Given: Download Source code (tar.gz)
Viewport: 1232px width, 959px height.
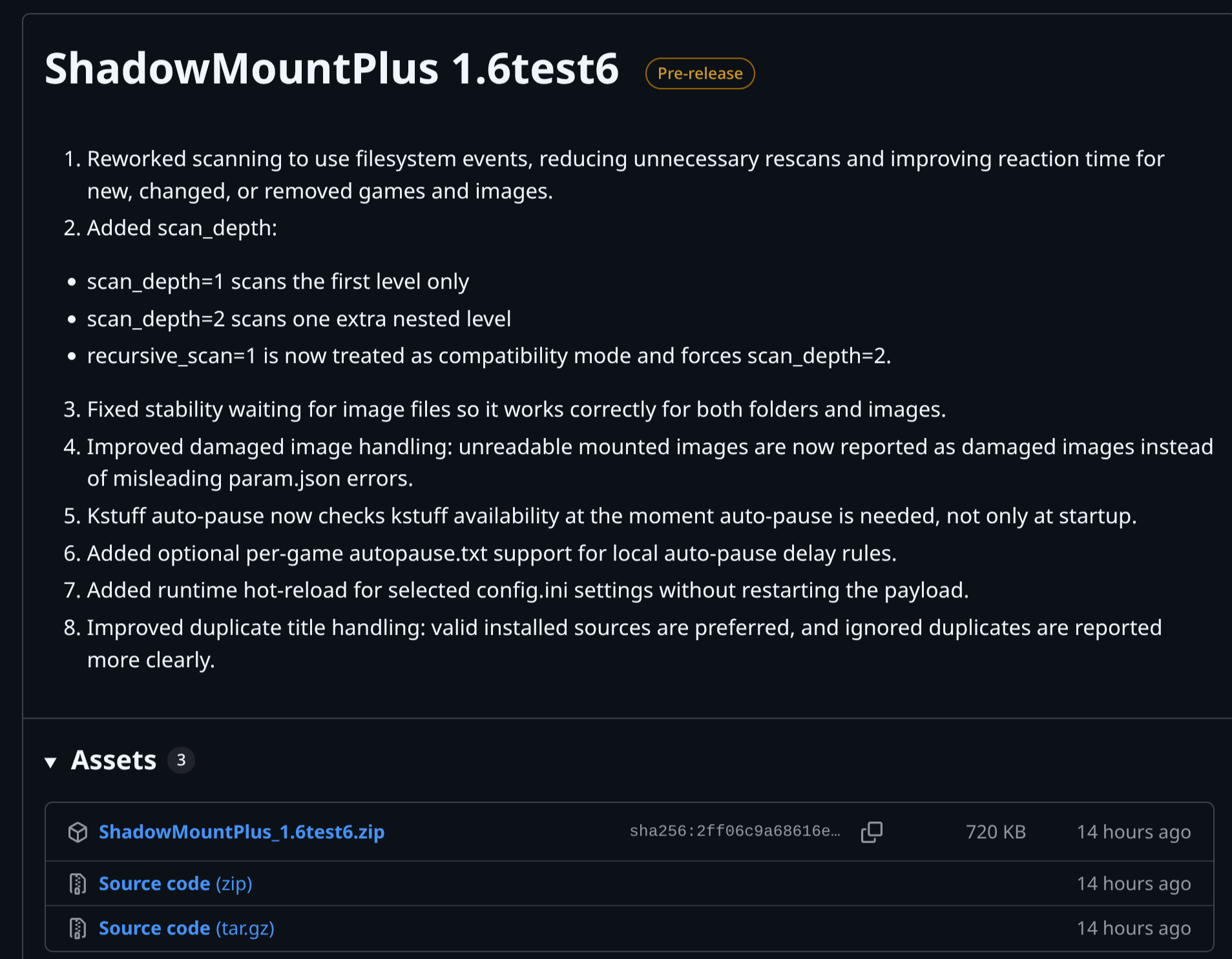Looking at the screenshot, I should click(x=187, y=928).
